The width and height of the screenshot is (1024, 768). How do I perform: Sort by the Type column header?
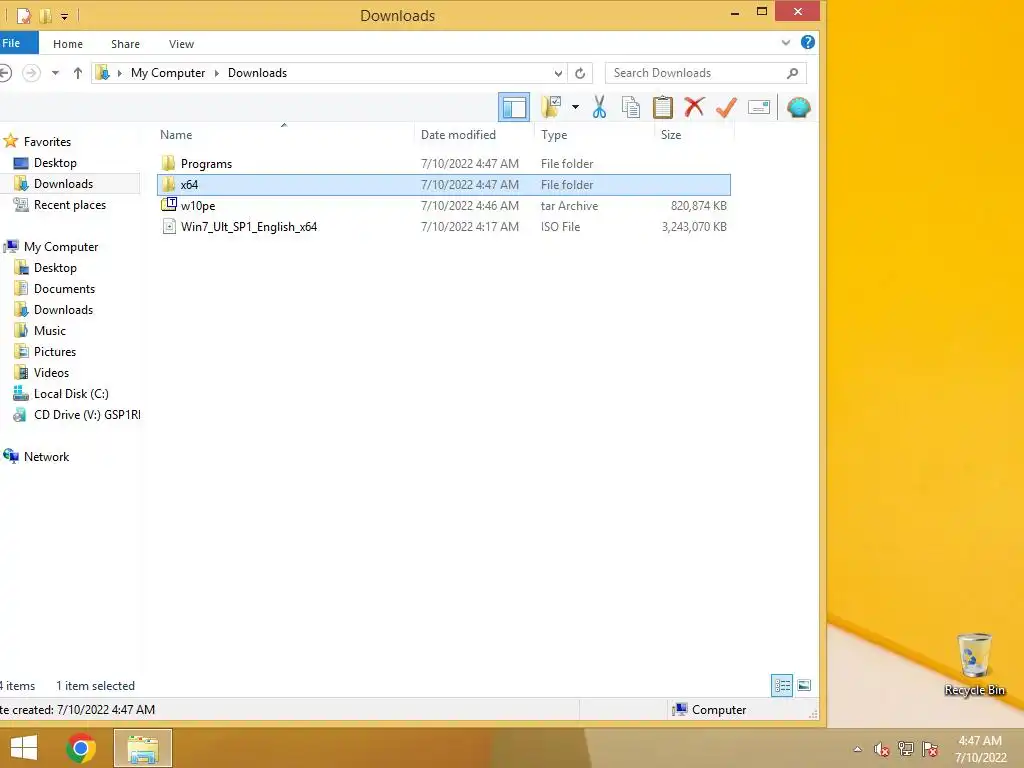[554, 135]
